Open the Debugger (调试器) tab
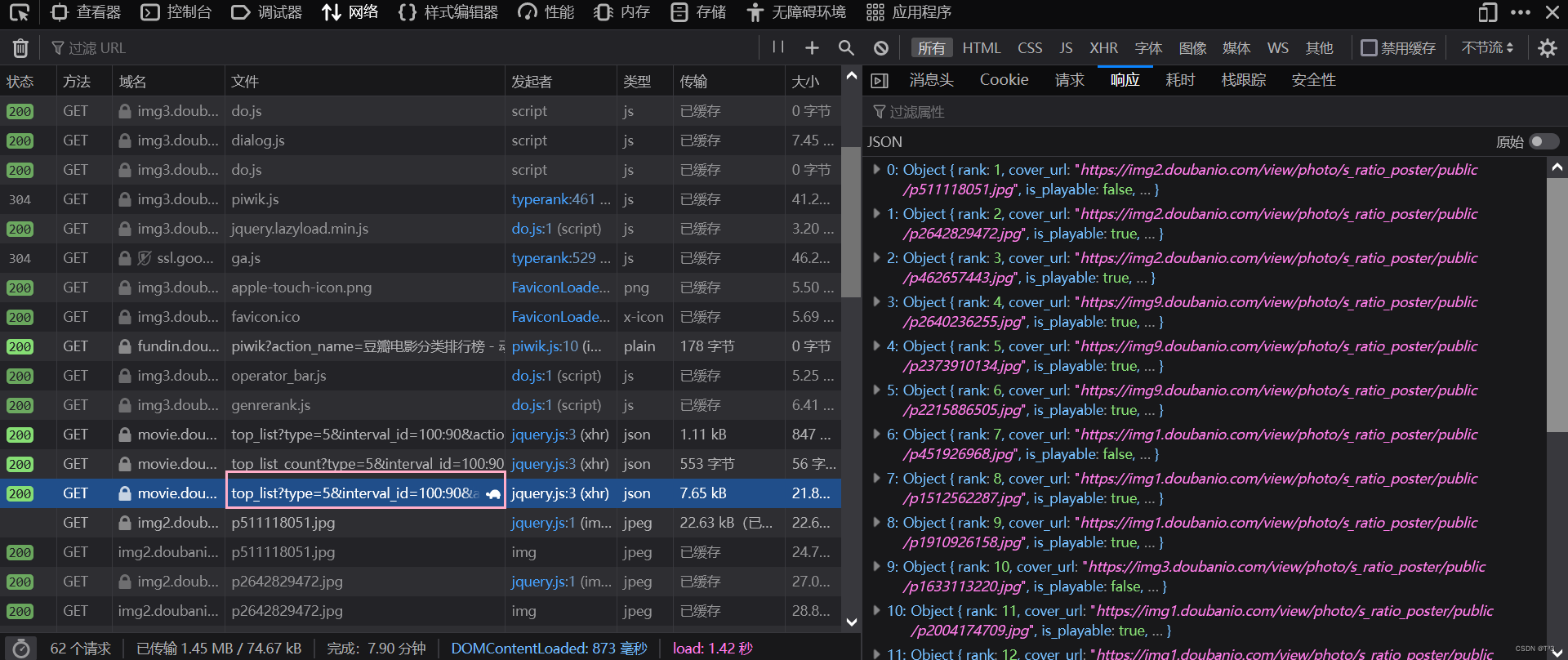This screenshot has width=1568, height=660. [267, 12]
